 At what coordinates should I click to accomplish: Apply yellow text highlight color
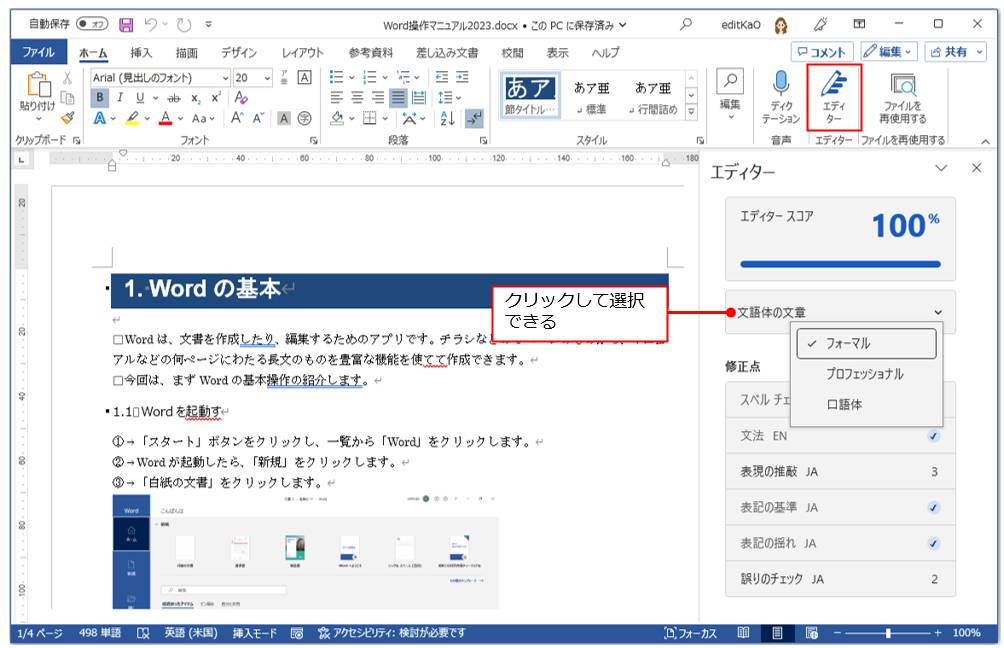click(x=133, y=118)
